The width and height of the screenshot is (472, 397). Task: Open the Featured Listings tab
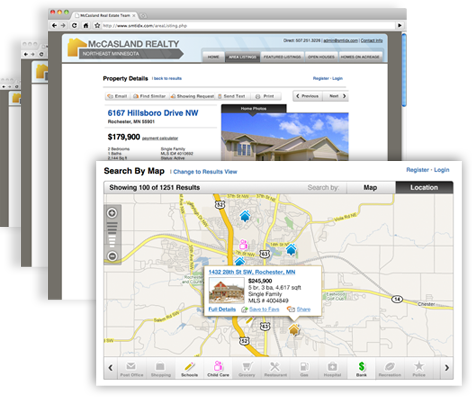click(x=282, y=57)
